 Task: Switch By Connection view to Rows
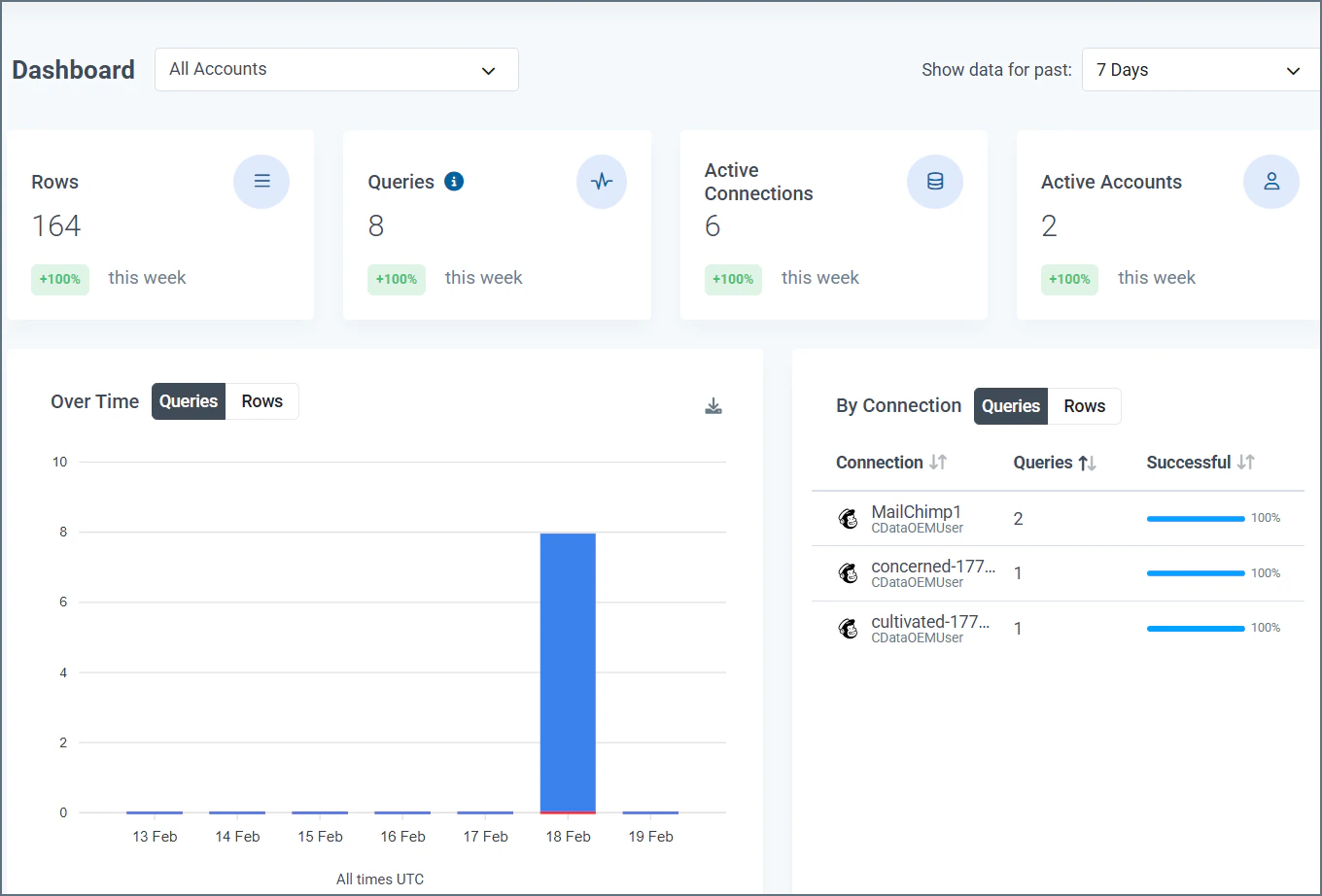[x=1083, y=406]
